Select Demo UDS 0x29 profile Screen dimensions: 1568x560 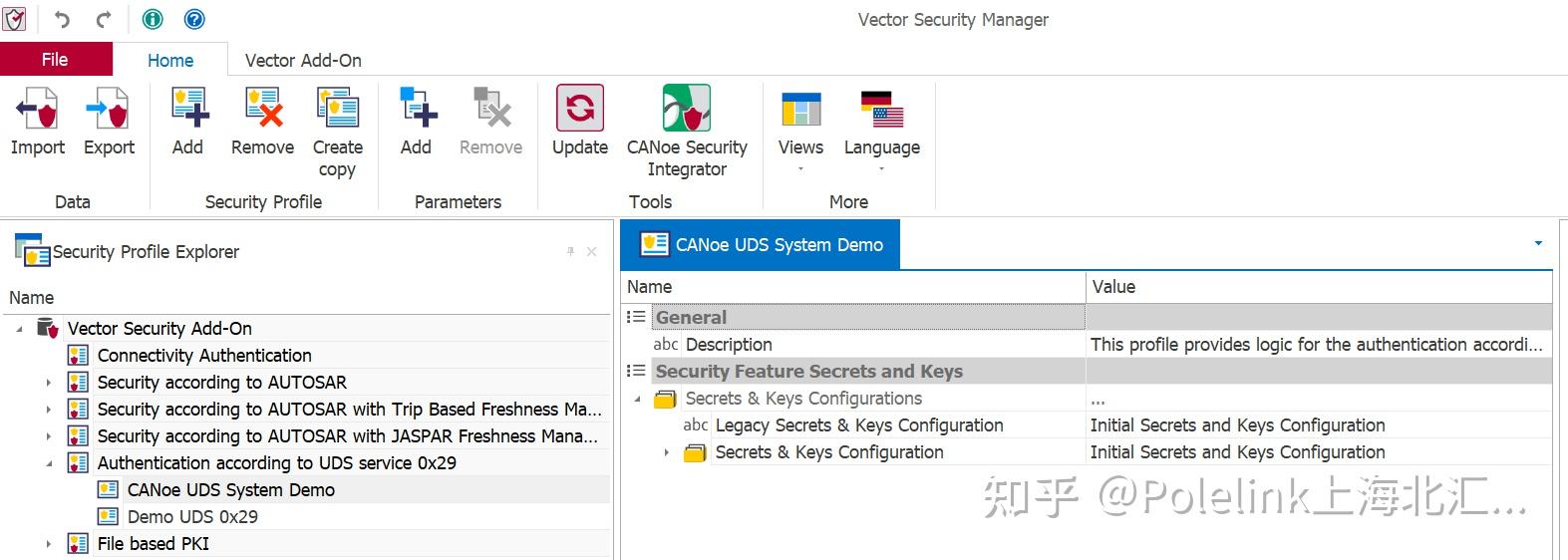pyautogui.click(x=192, y=517)
